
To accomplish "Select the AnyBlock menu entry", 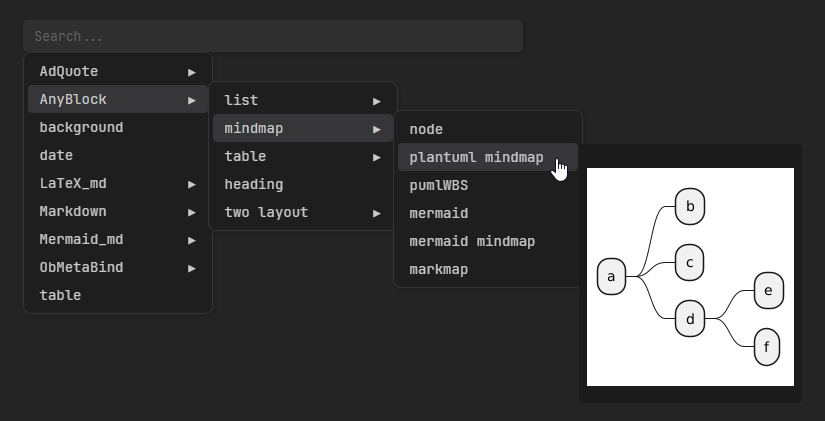I will (x=73, y=100).
